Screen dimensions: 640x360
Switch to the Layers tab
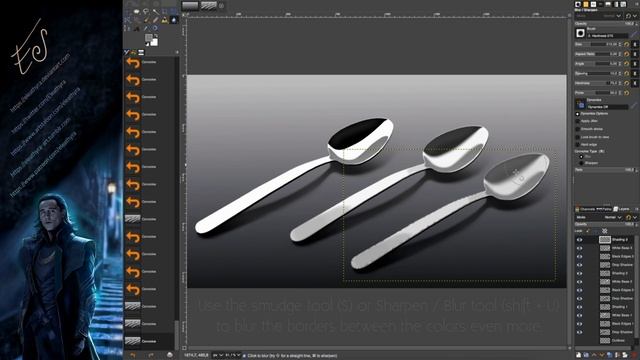pos(621,209)
